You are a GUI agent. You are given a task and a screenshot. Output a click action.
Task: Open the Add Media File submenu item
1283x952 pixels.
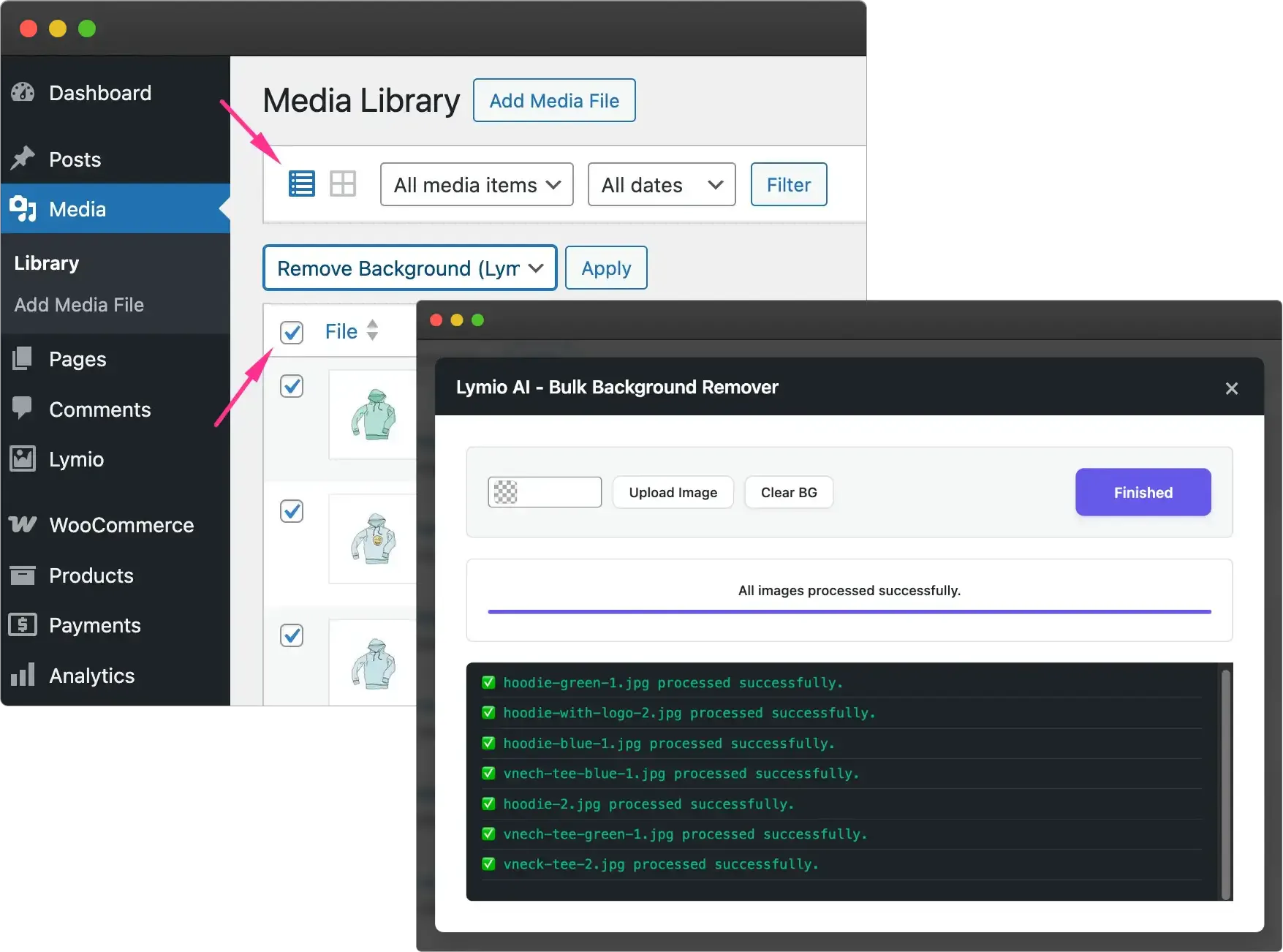tap(79, 305)
